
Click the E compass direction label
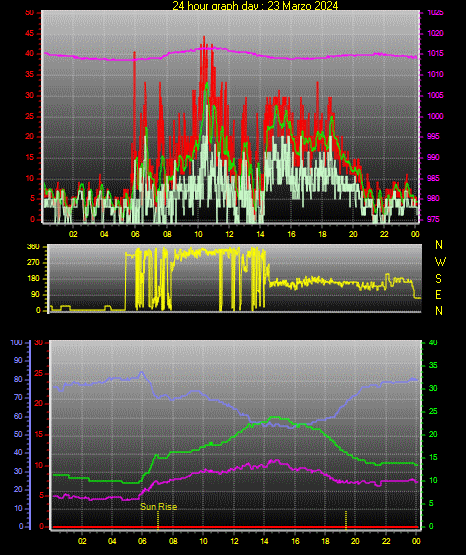click(438, 294)
